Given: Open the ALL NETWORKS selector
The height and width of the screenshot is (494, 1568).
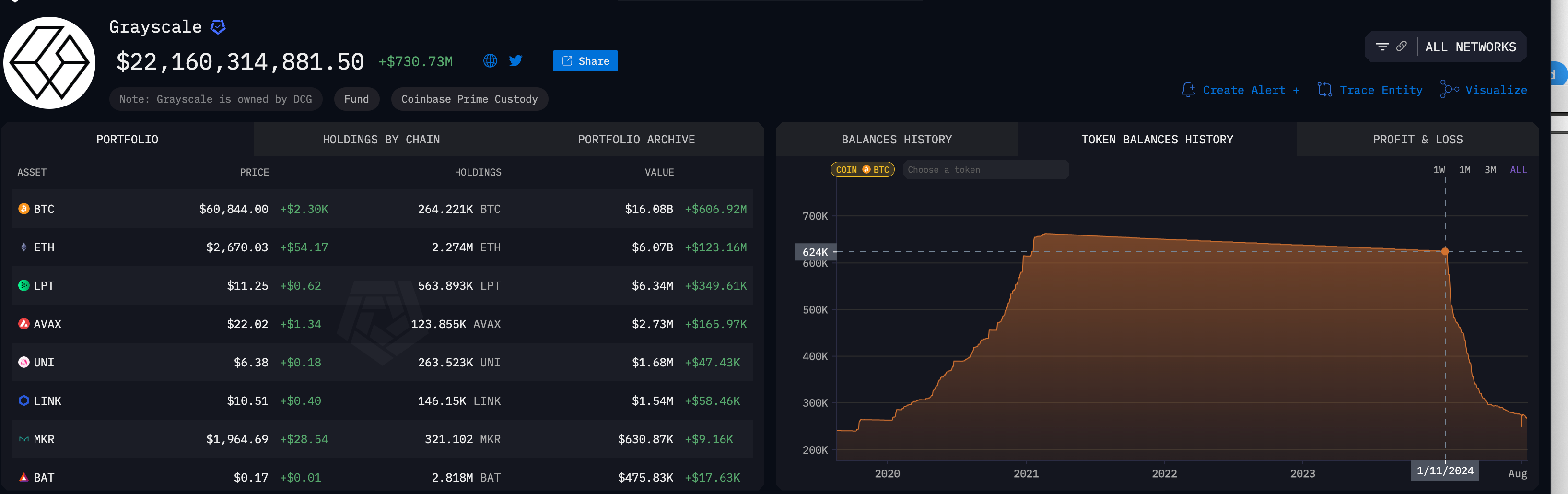Looking at the screenshot, I should (x=1470, y=47).
